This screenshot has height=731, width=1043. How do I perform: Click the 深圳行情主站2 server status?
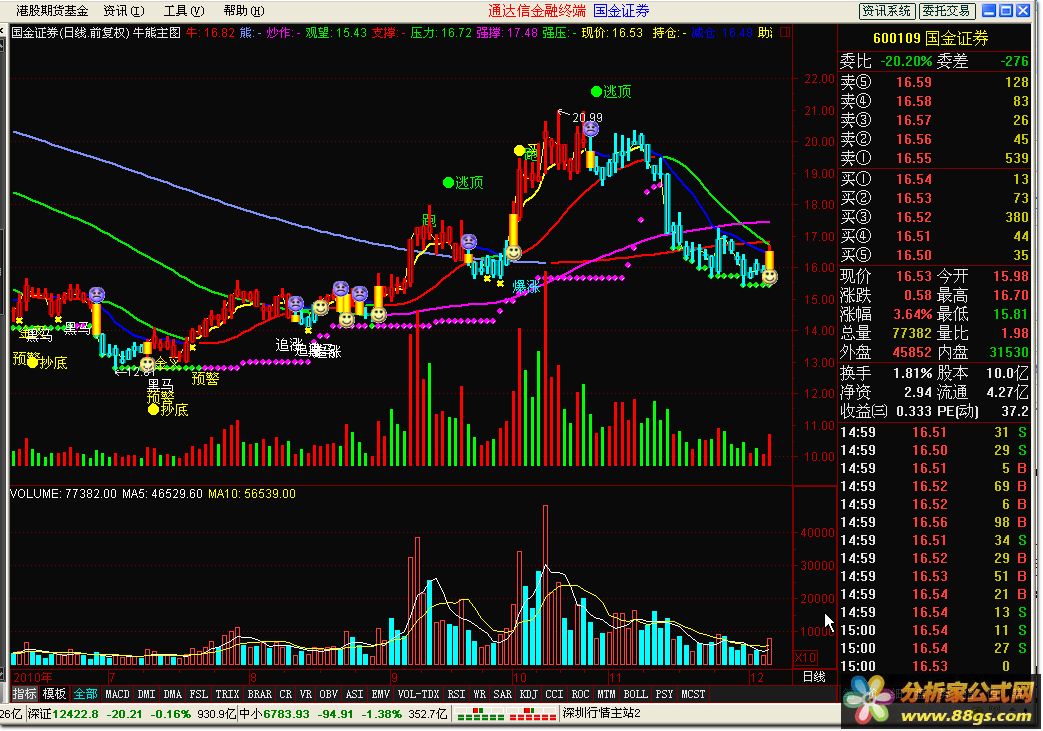(x=601, y=713)
